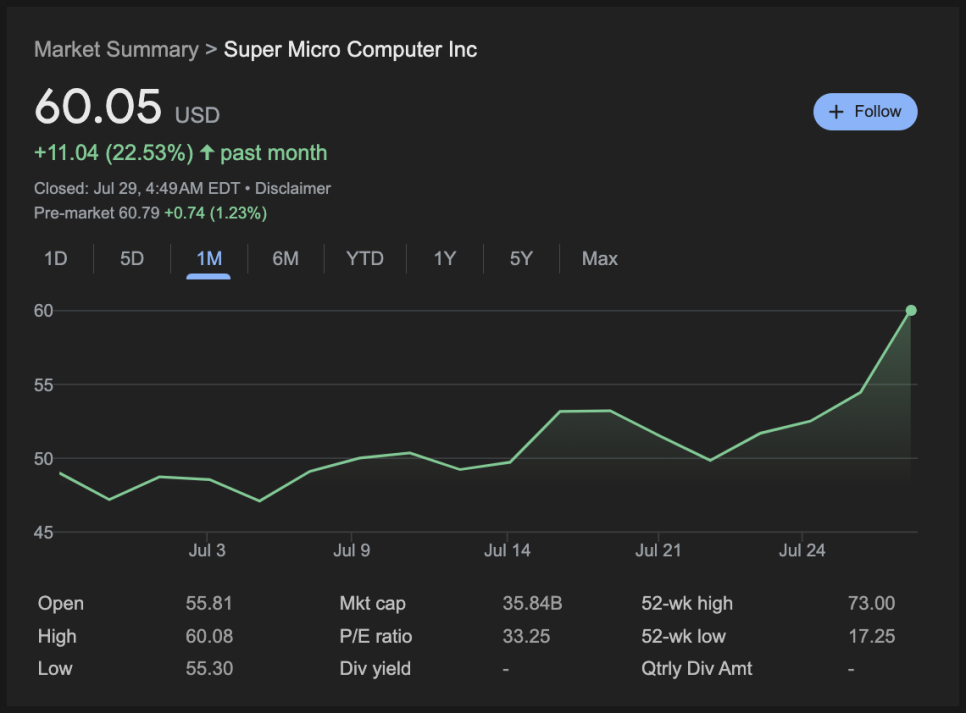Click the Follow button
This screenshot has width=966, height=713.
pyautogui.click(x=865, y=112)
